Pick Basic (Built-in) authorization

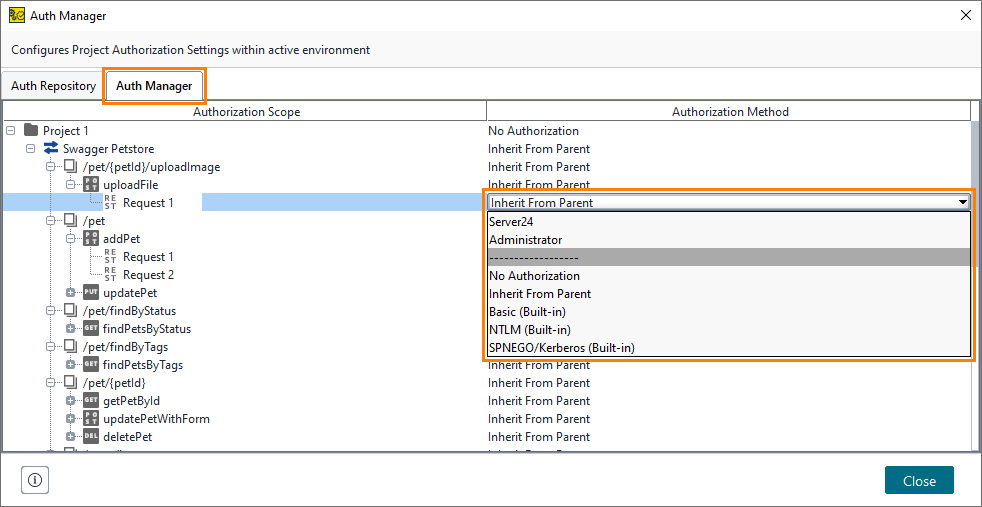[729, 312]
